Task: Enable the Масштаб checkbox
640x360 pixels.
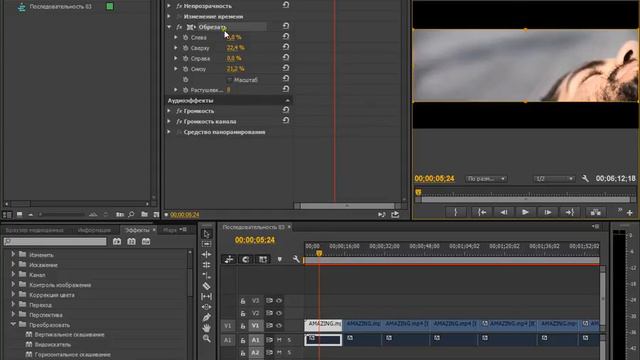Action: point(229,80)
